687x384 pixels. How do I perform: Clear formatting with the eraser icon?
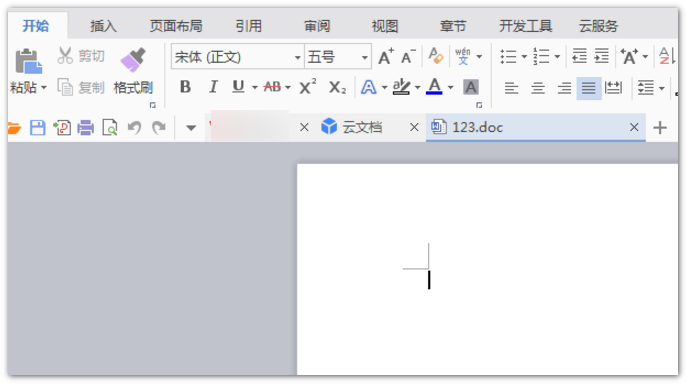[x=436, y=56]
